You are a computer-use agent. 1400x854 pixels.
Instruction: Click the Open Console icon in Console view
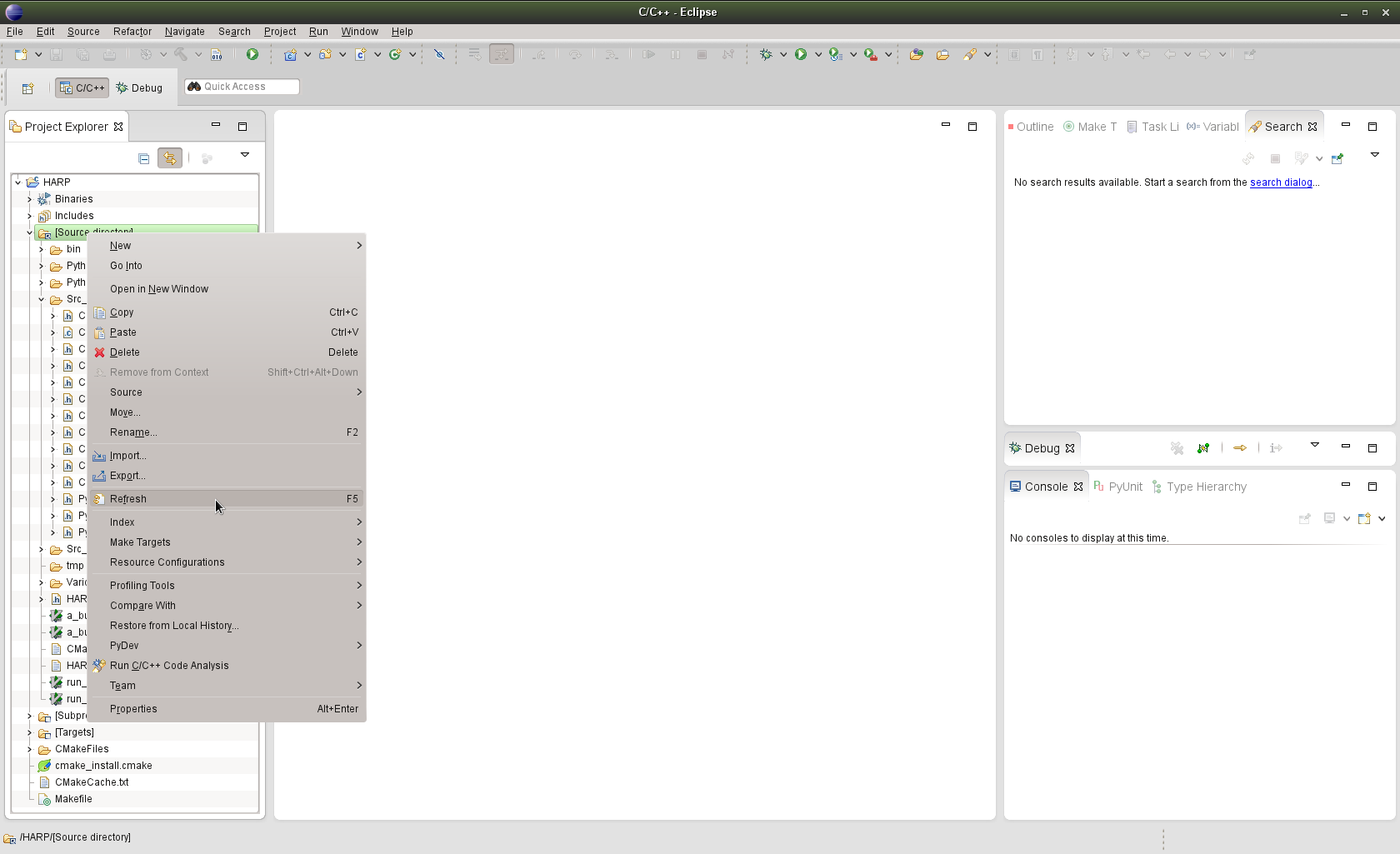(x=1363, y=518)
